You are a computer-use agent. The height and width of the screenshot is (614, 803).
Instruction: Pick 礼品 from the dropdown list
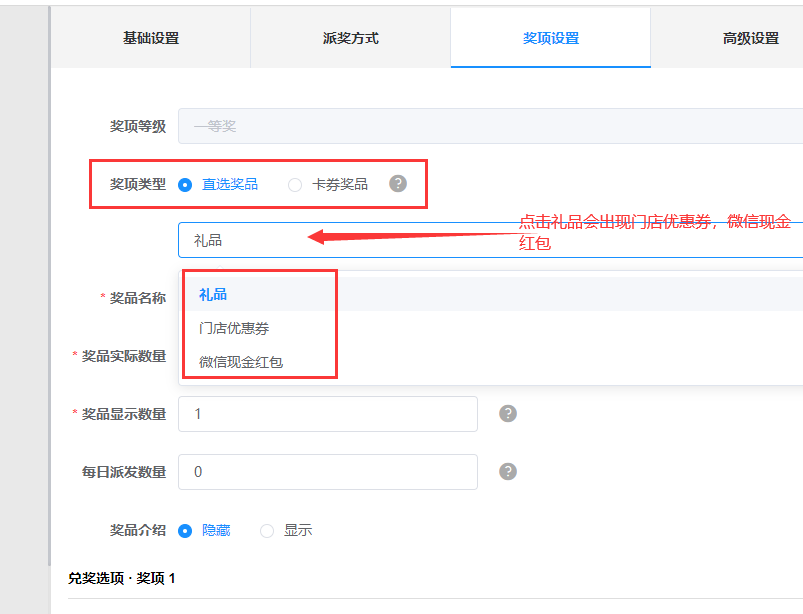(x=213, y=294)
